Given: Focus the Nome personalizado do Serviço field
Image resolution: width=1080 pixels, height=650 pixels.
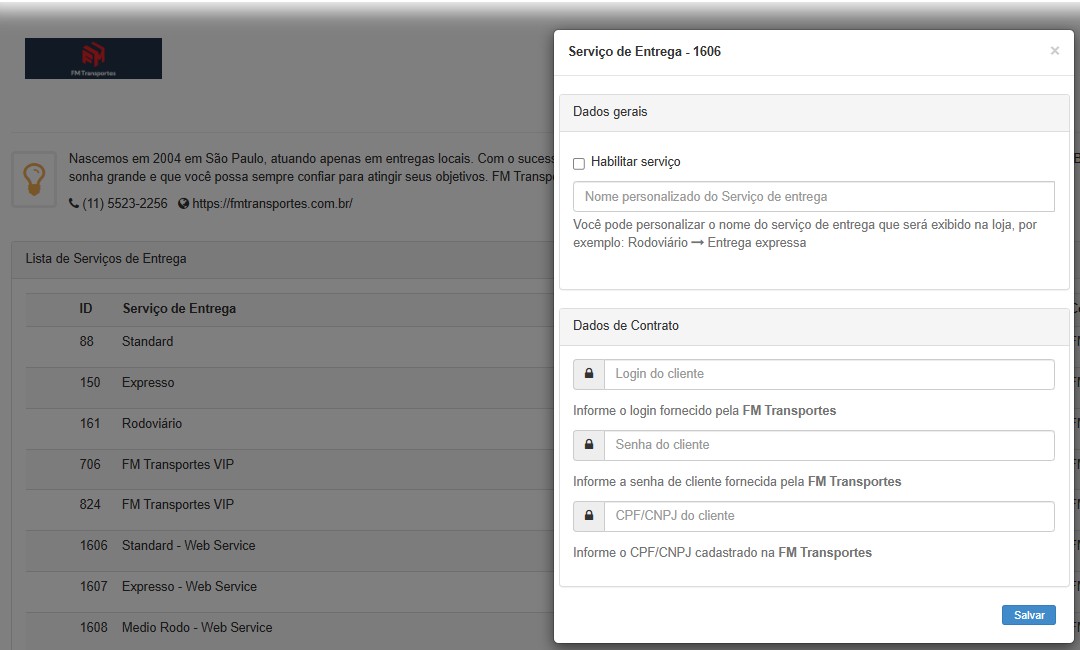Looking at the screenshot, I should point(813,197).
